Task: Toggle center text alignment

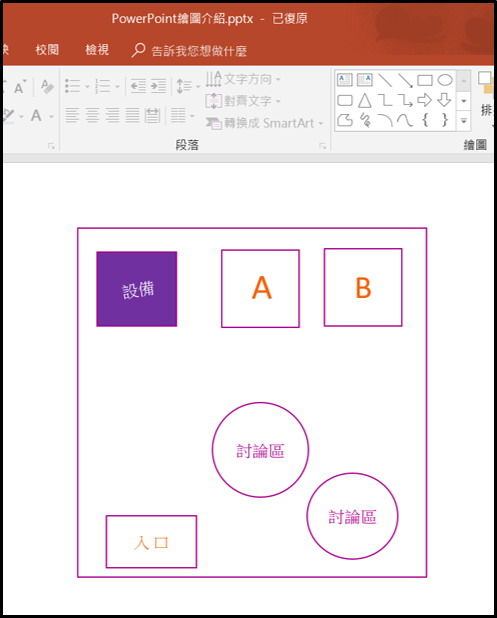Action: pos(92,115)
